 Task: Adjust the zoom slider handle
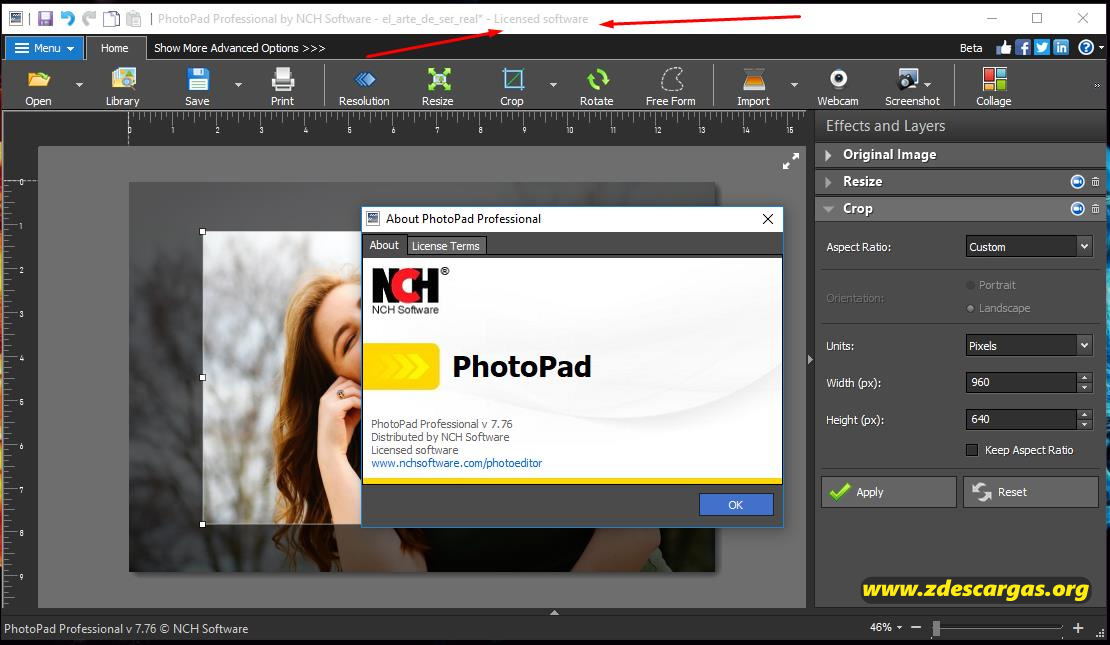[x=936, y=628]
